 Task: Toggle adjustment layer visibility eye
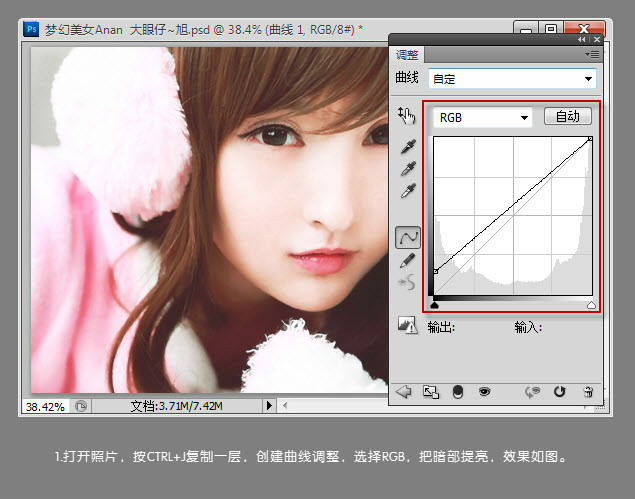pyautogui.click(x=484, y=392)
